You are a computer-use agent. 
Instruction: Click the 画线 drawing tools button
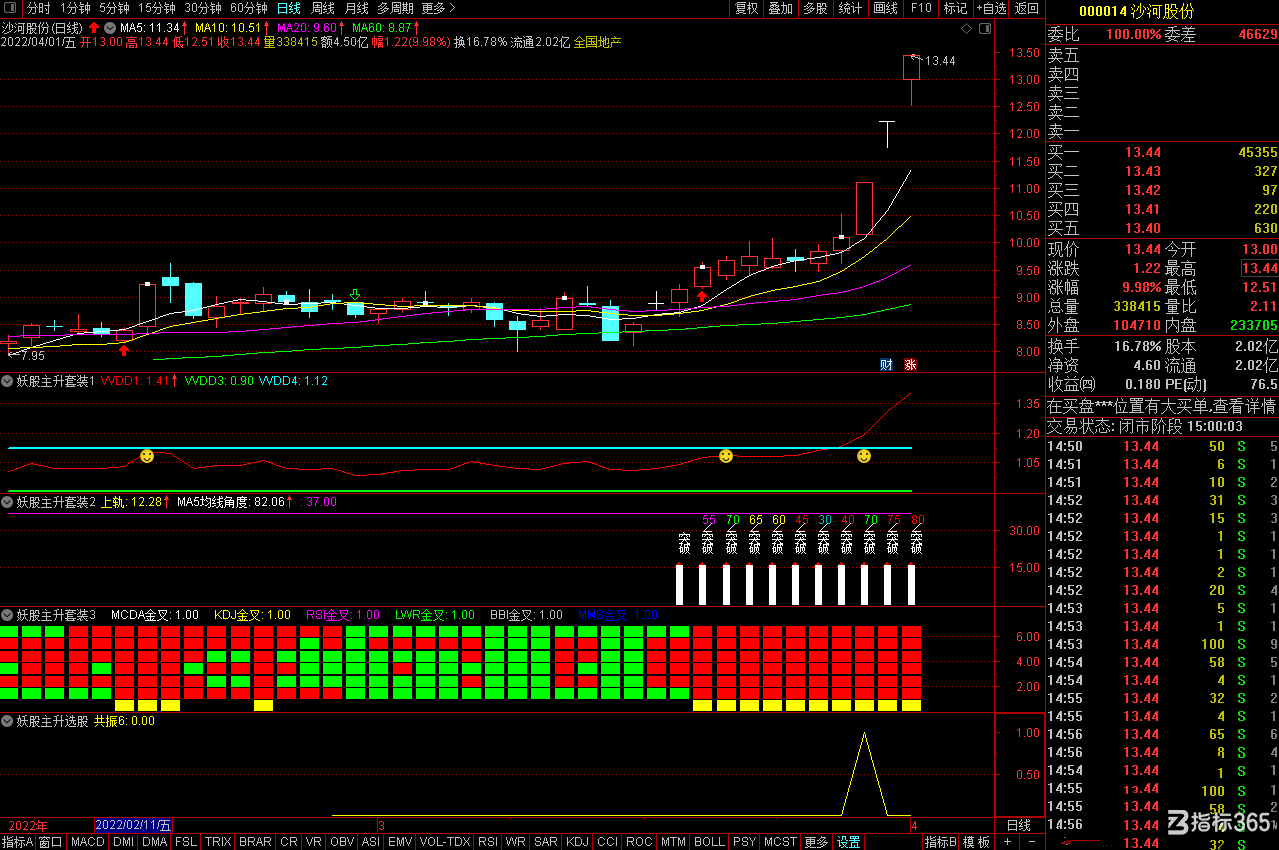coord(885,8)
